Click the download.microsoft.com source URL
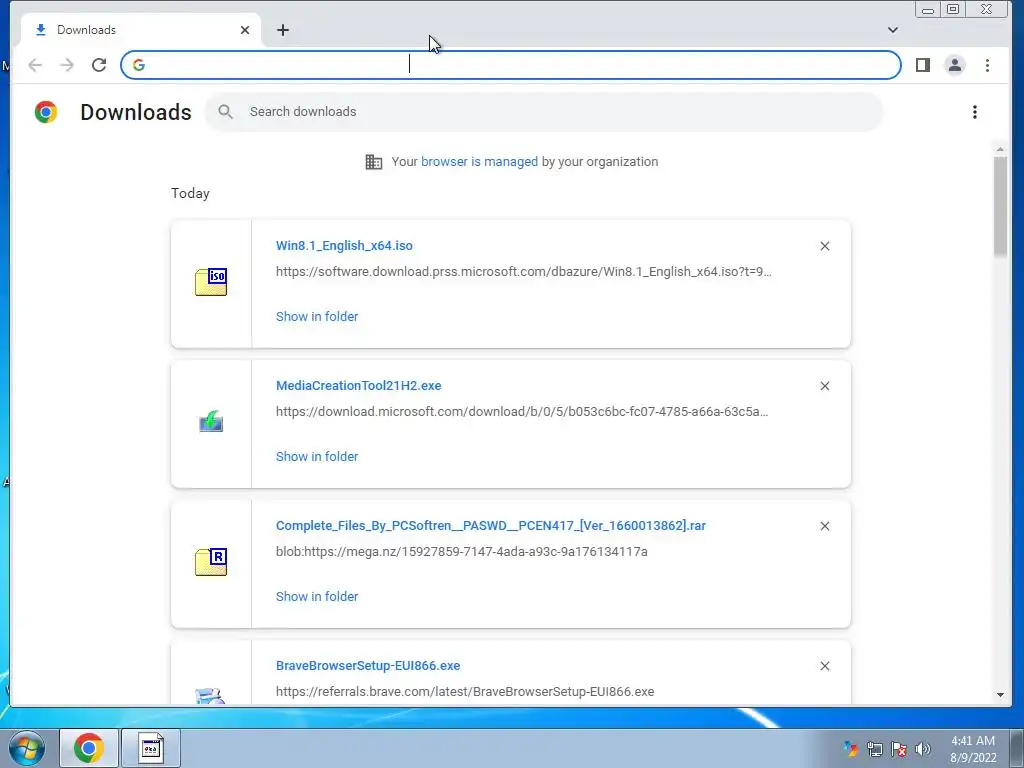Viewport: 1024px width, 768px height. pos(522,411)
